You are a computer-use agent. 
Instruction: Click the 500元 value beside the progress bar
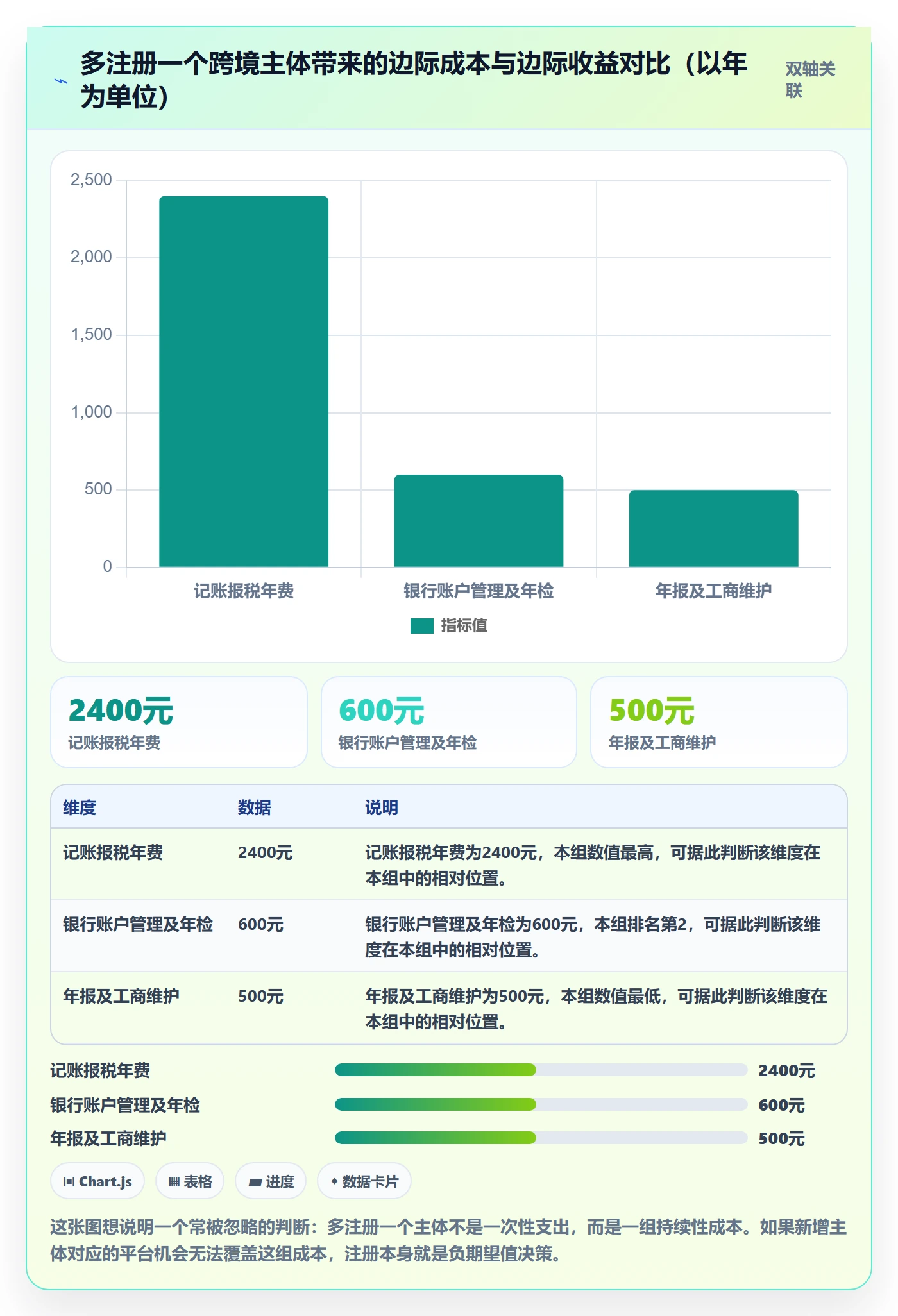pyautogui.click(x=781, y=1138)
